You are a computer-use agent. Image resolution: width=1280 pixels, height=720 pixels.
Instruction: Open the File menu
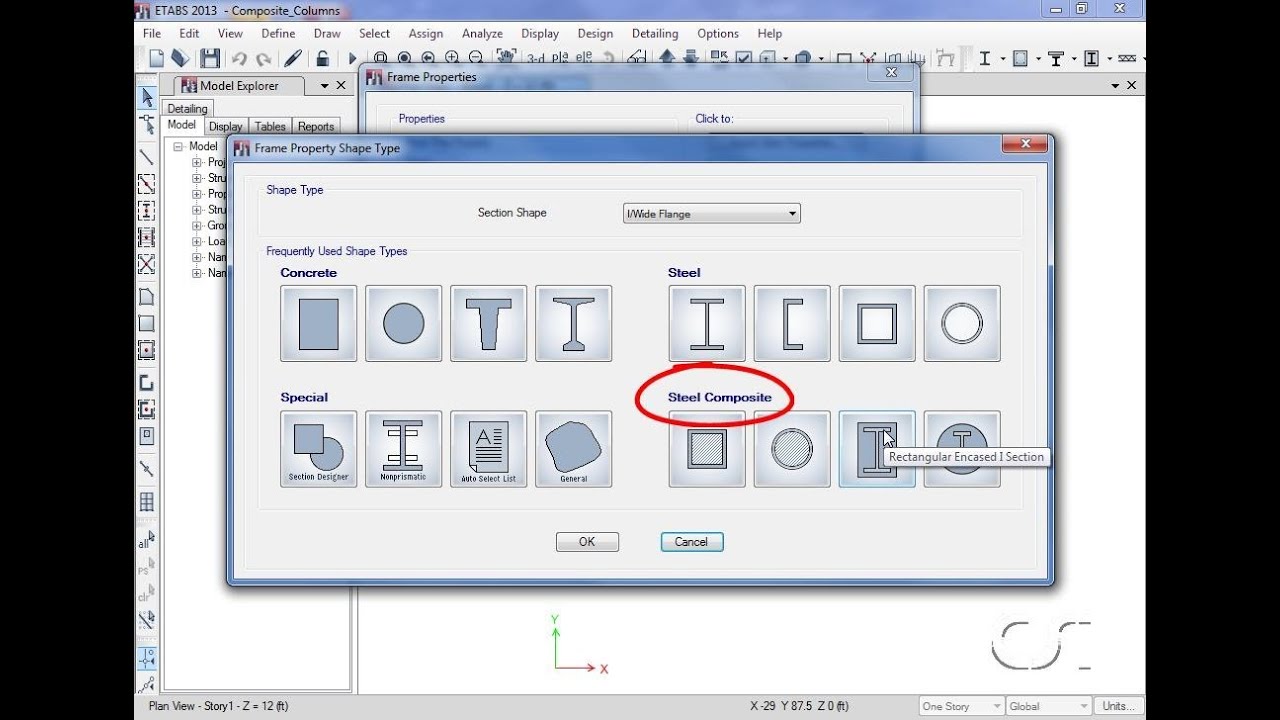click(x=152, y=33)
